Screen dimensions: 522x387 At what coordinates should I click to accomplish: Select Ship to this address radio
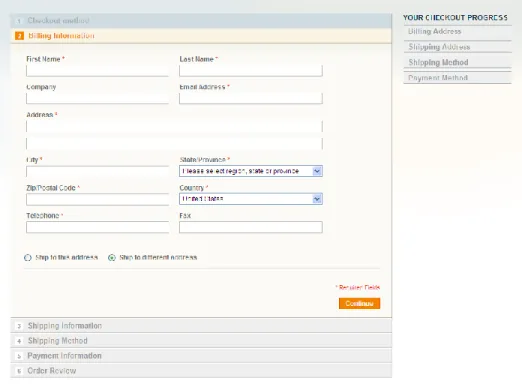tap(28, 257)
